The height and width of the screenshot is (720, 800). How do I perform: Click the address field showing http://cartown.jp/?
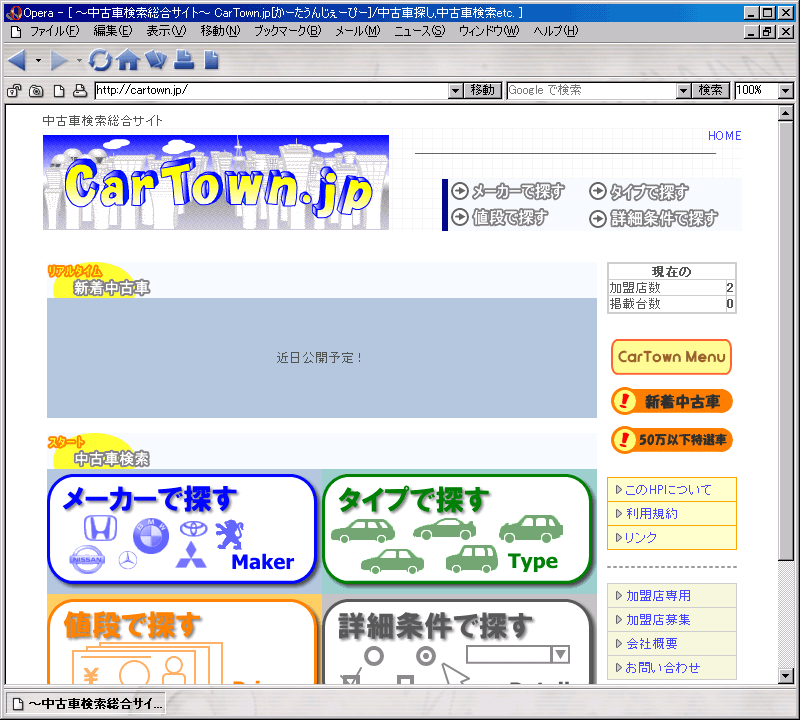click(272, 90)
